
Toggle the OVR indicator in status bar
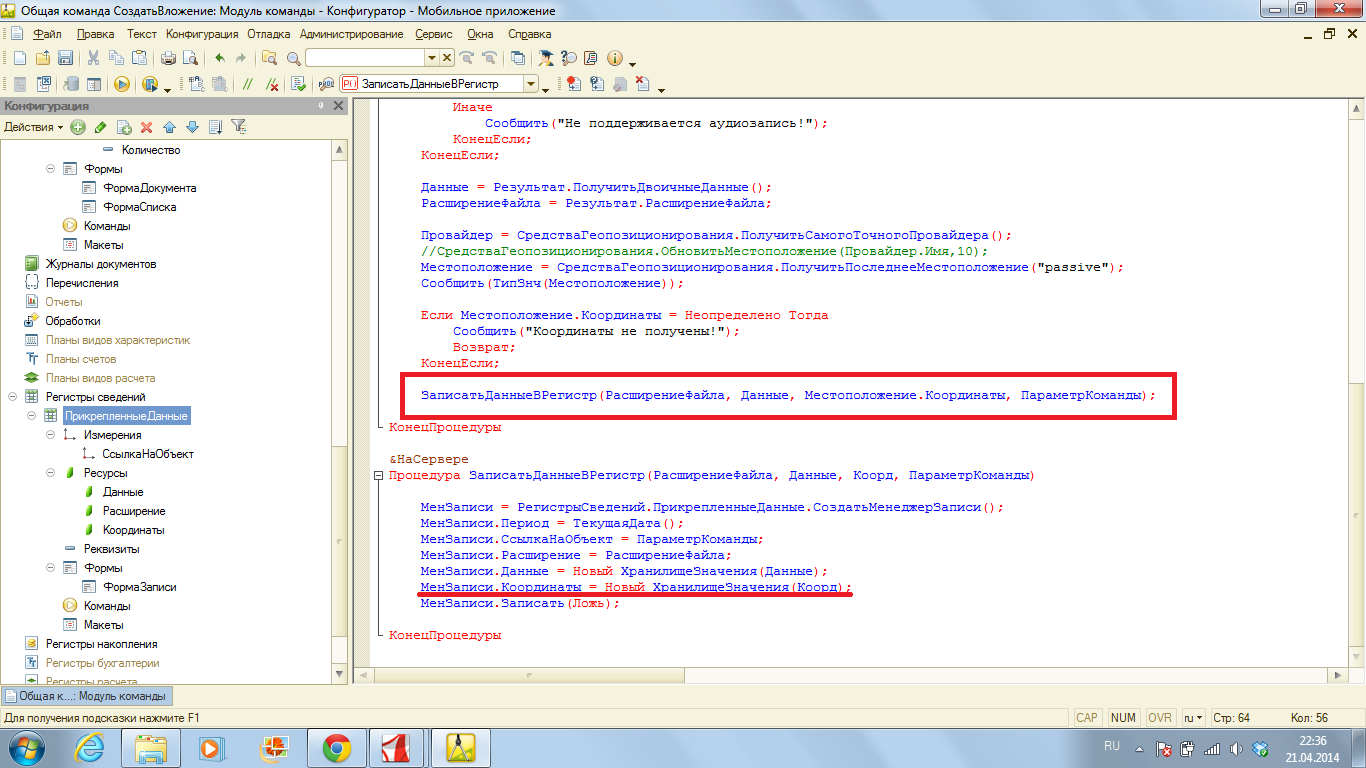click(1160, 718)
